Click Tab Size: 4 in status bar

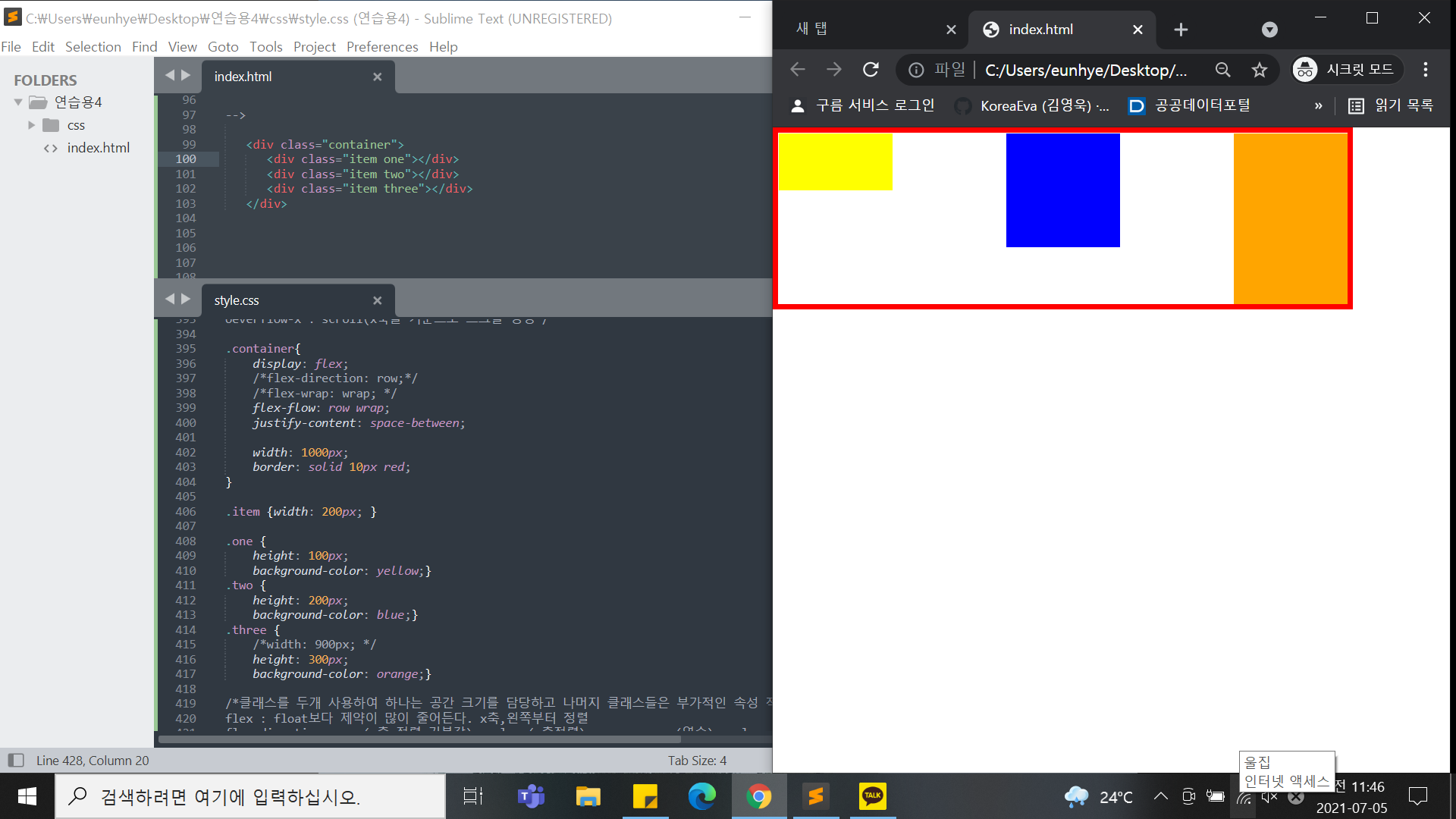coord(696,760)
